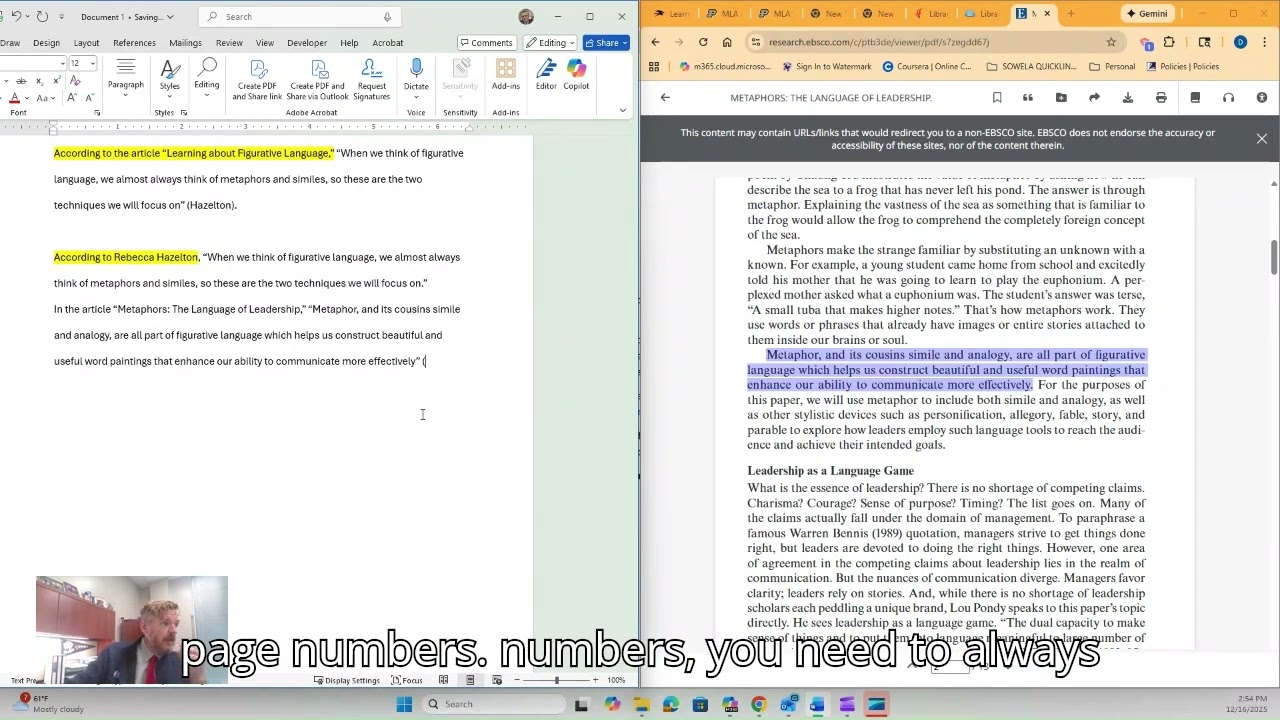Click Create PDF and Share via Outlook
This screenshot has height=720, width=1280.
[318, 79]
